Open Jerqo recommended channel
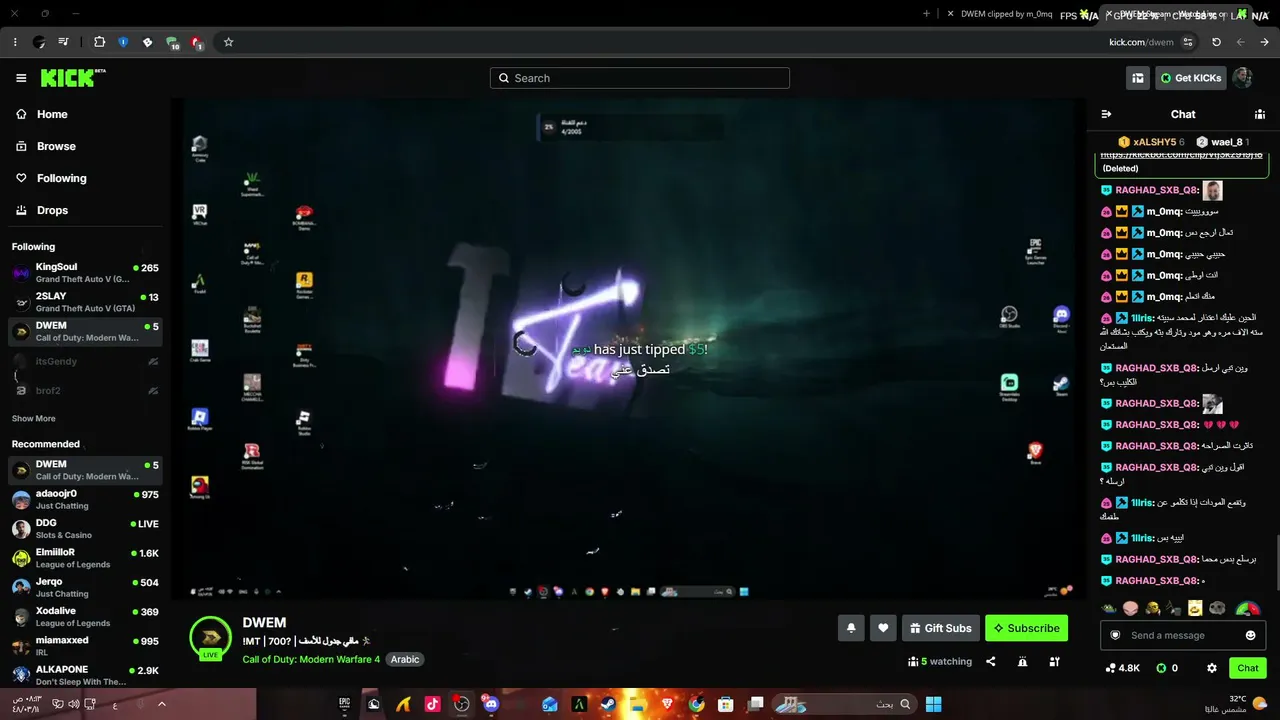Viewport: 1280px width, 720px height. (85, 587)
